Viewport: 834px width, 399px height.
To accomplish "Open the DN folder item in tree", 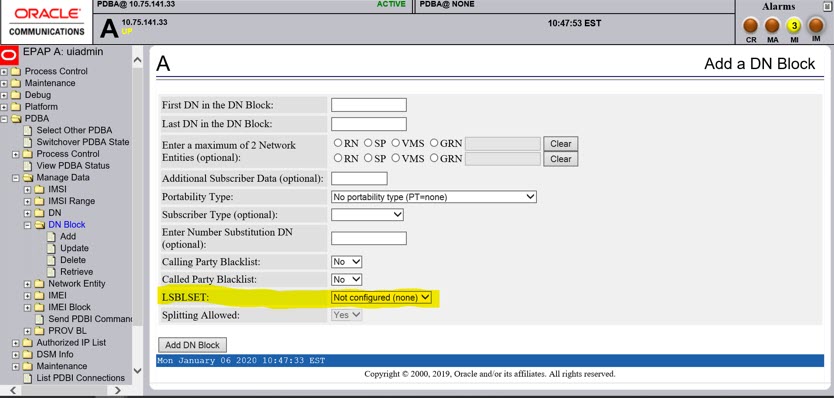I will 54,213.
